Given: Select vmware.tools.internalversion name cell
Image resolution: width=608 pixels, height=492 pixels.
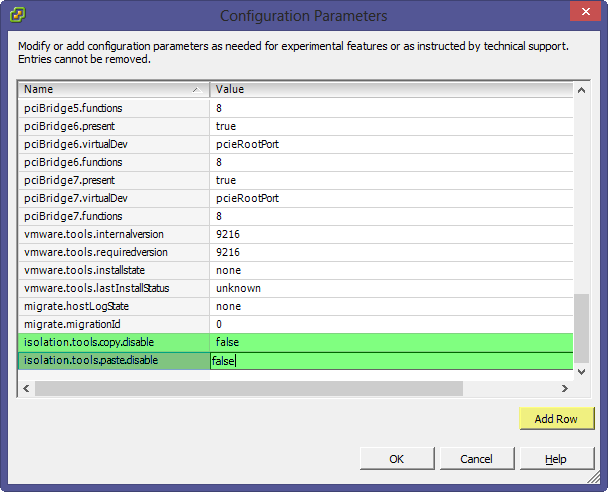Looking at the screenshot, I should click(x=114, y=234).
